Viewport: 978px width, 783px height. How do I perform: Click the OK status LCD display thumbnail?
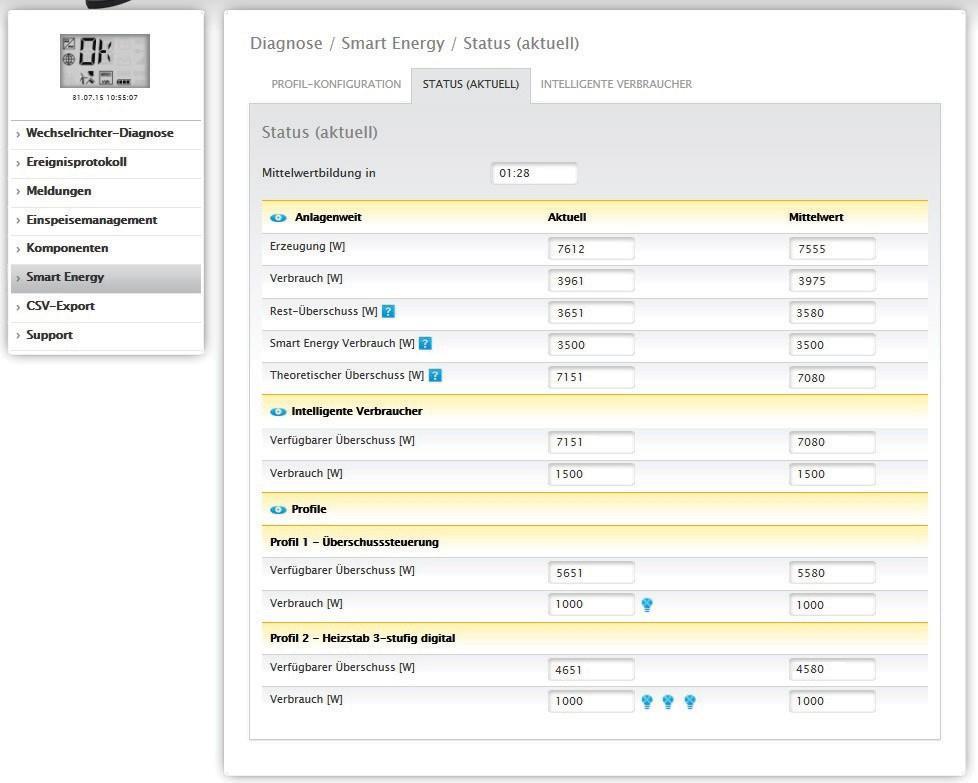105,61
